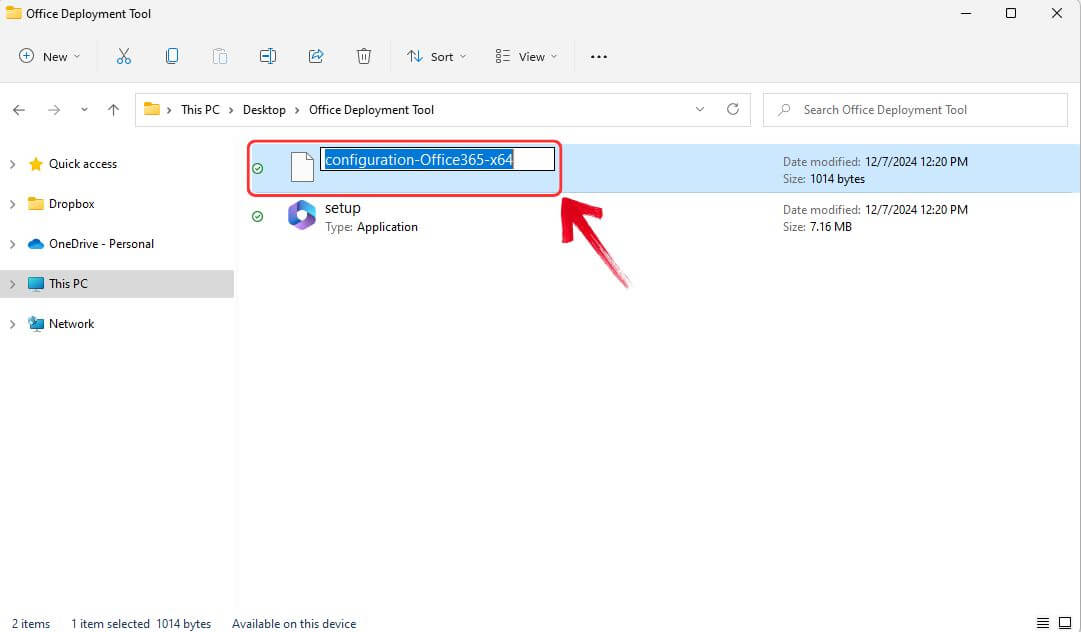Click the Paste clipboard icon

pyautogui.click(x=220, y=57)
